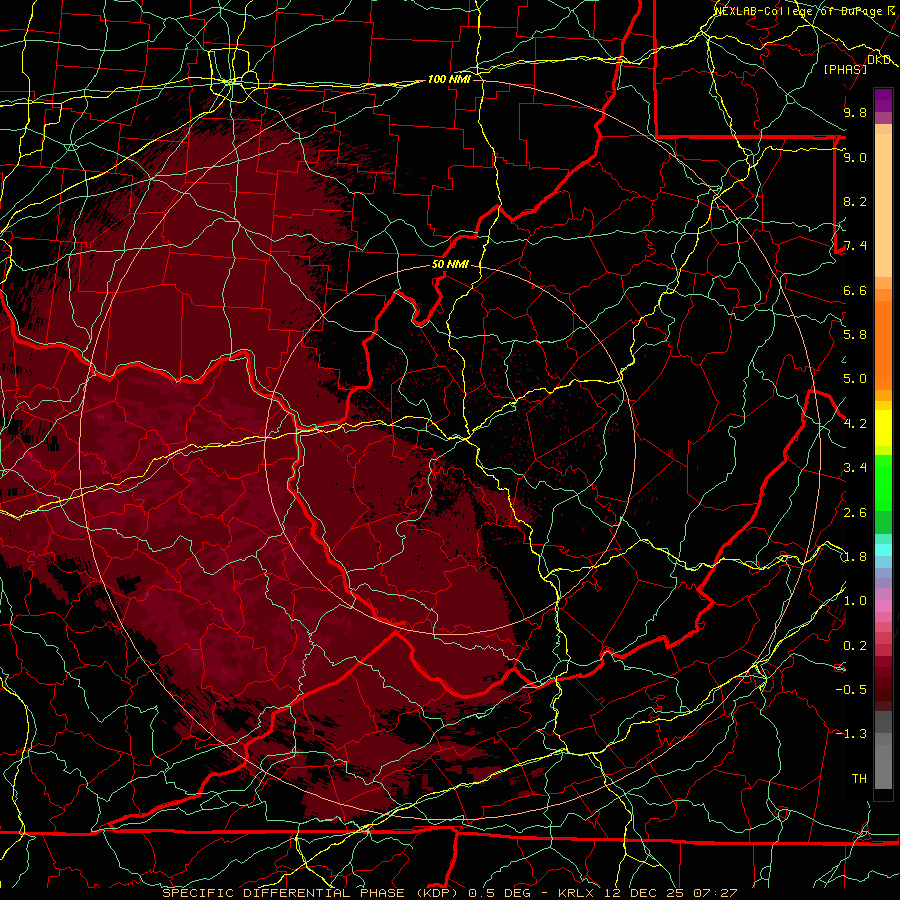Select the 1.8 scale value
Screen dimensions: 900x900
855,557
